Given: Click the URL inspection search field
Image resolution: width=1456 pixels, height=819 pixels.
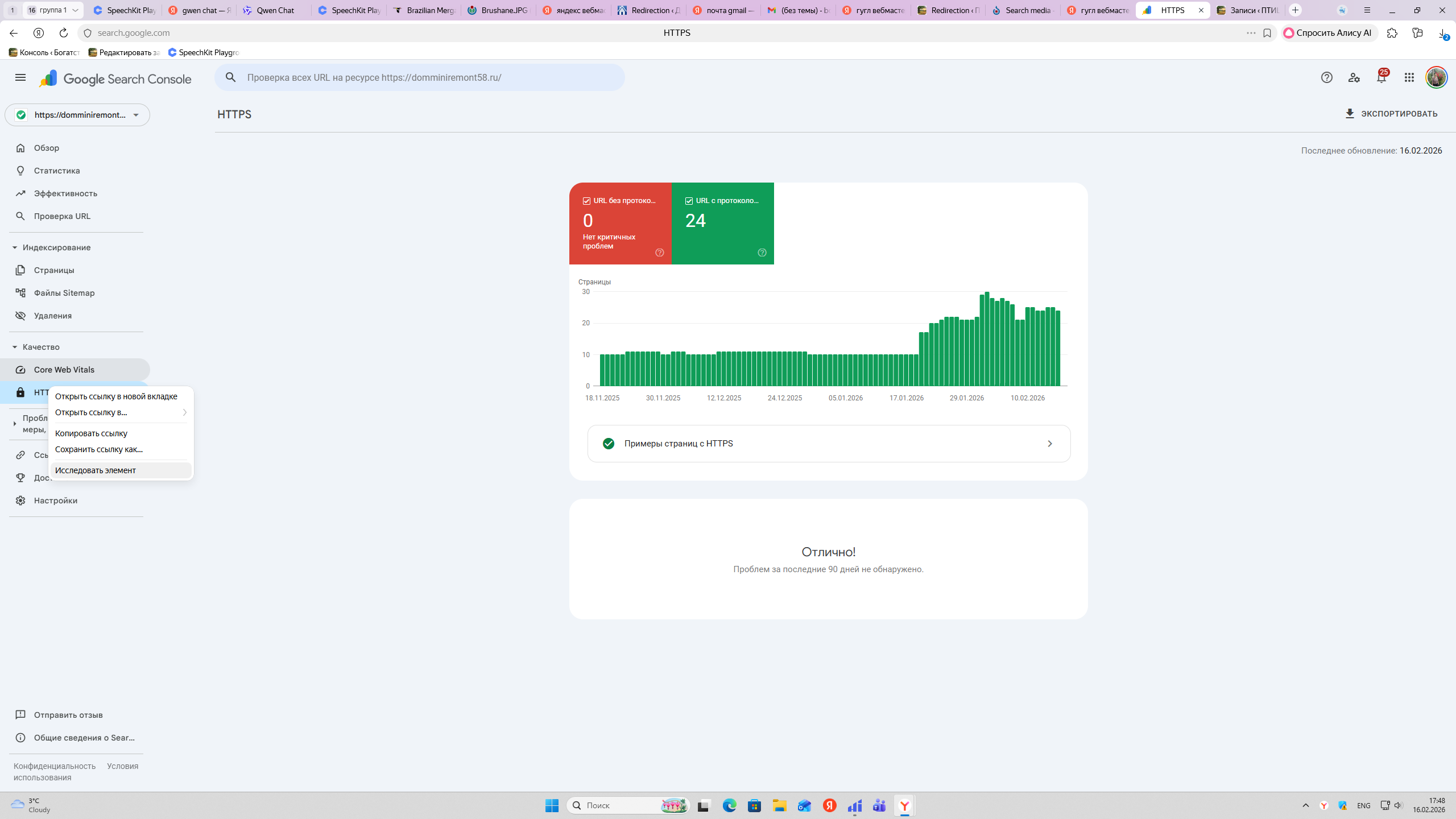Looking at the screenshot, I should (421, 77).
